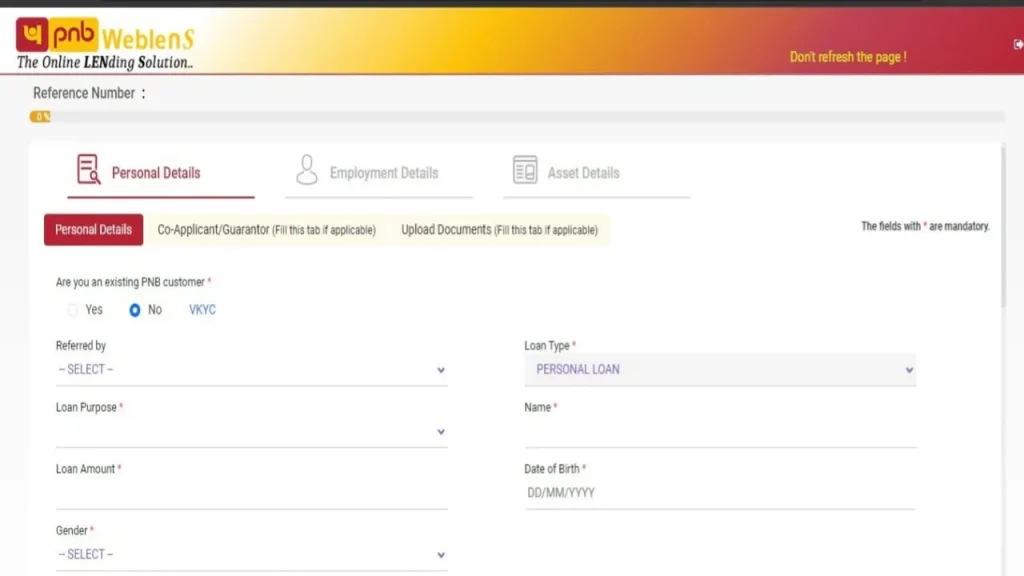1024x576 pixels.
Task: Click the PNB logo icon
Action: [33, 36]
